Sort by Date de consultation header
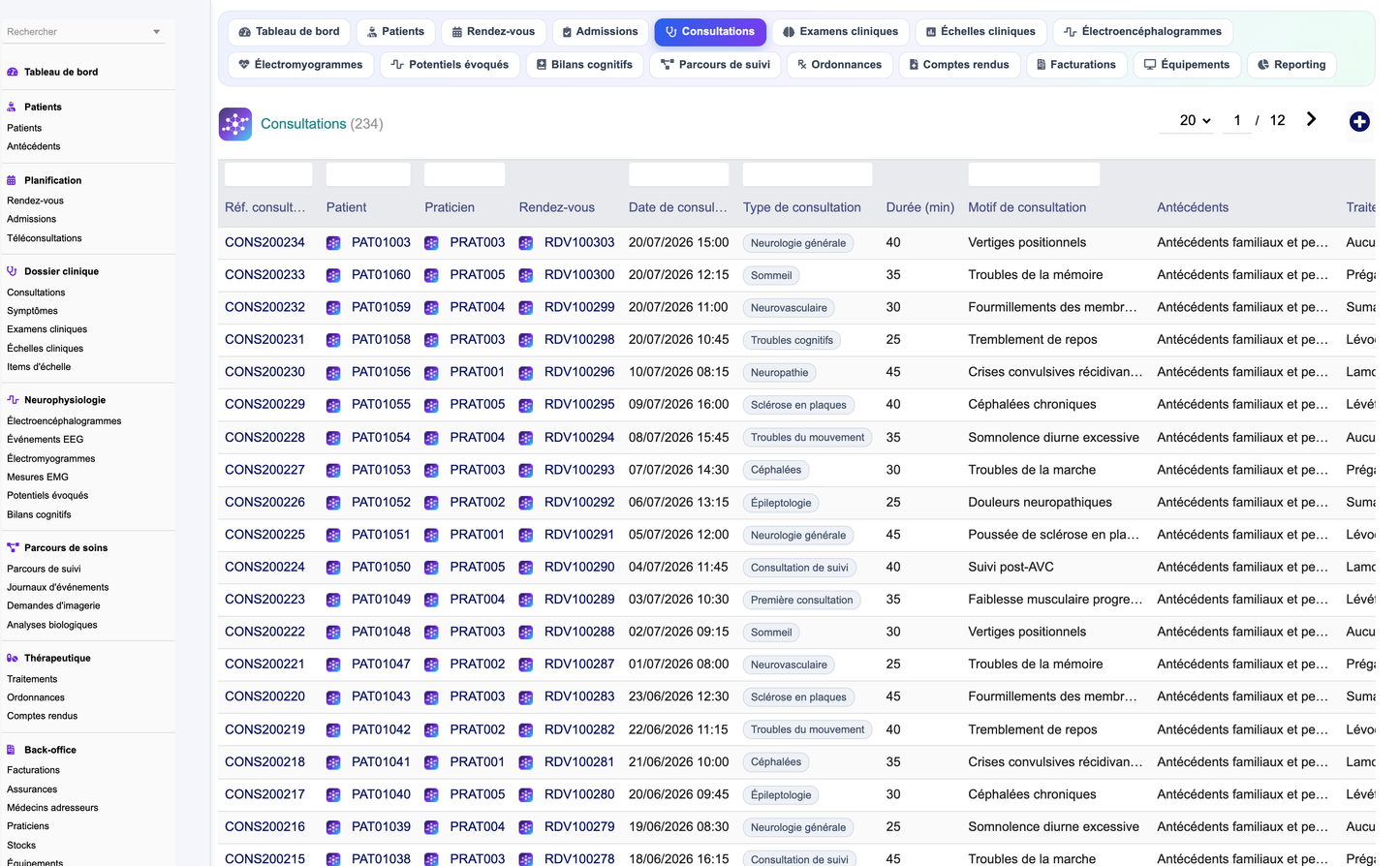1400x866 pixels. (x=678, y=207)
